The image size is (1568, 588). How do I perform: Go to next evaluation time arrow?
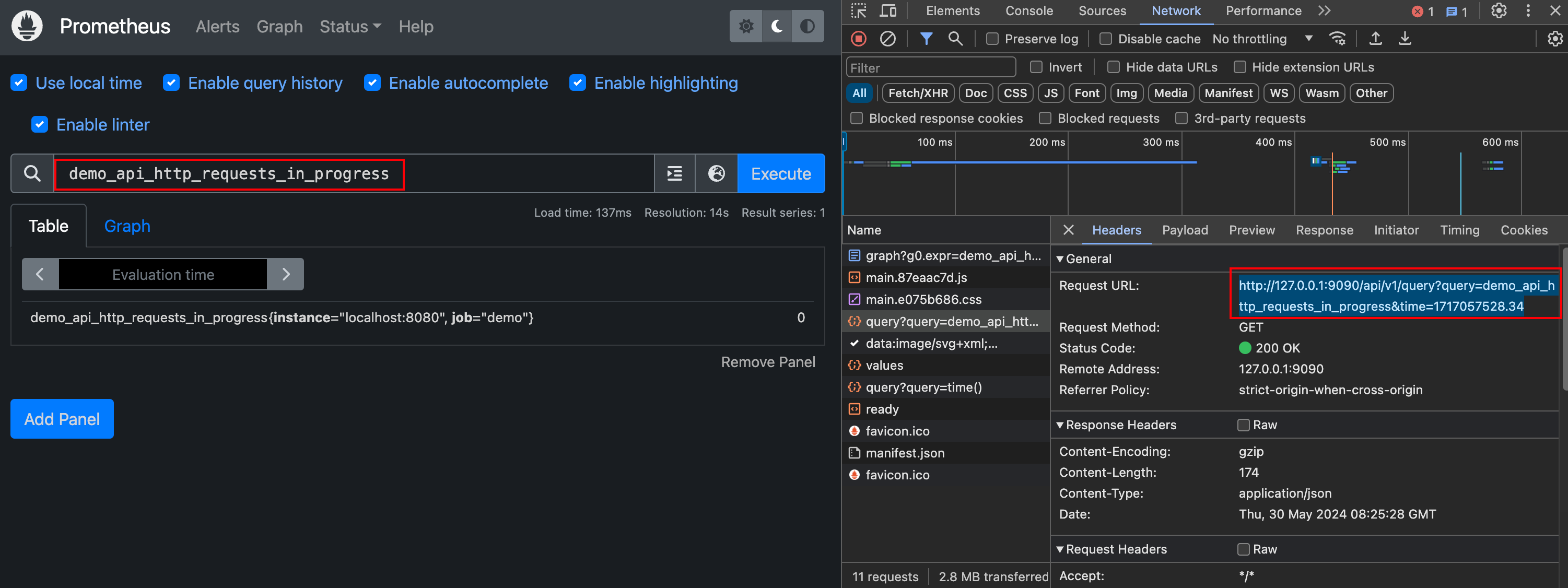pos(286,275)
